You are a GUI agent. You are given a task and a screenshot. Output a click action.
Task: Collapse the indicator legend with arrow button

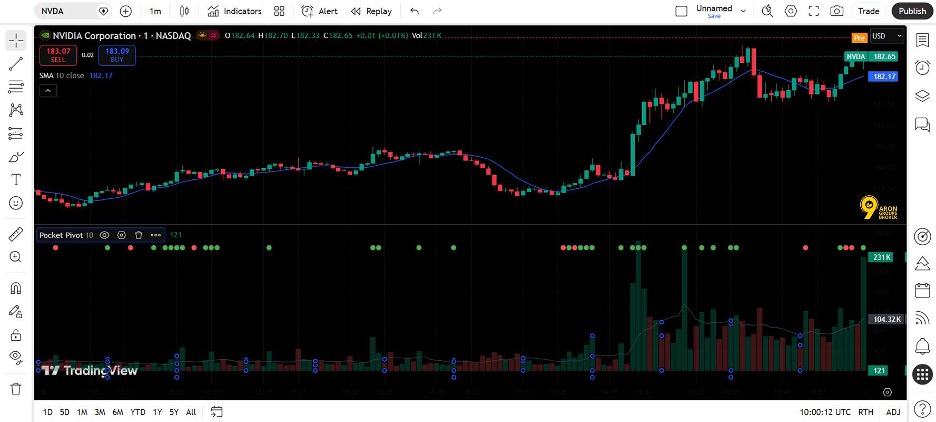(x=48, y=91)
